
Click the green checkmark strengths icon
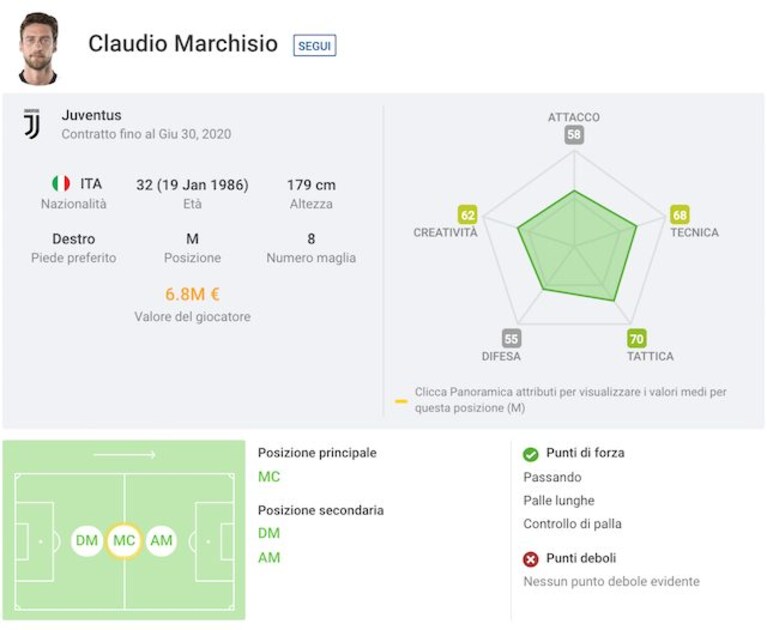tap(530, 454)
